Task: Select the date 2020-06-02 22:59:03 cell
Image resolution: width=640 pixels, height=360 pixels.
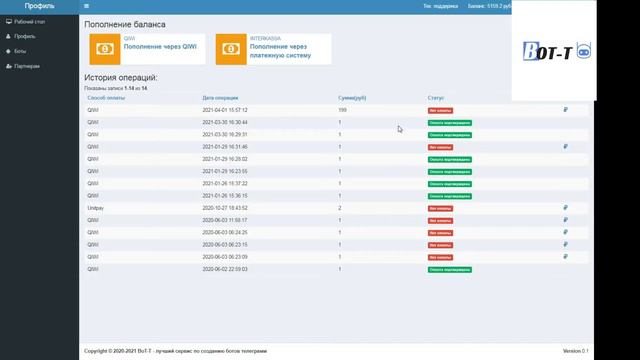Action: [225, 269]
